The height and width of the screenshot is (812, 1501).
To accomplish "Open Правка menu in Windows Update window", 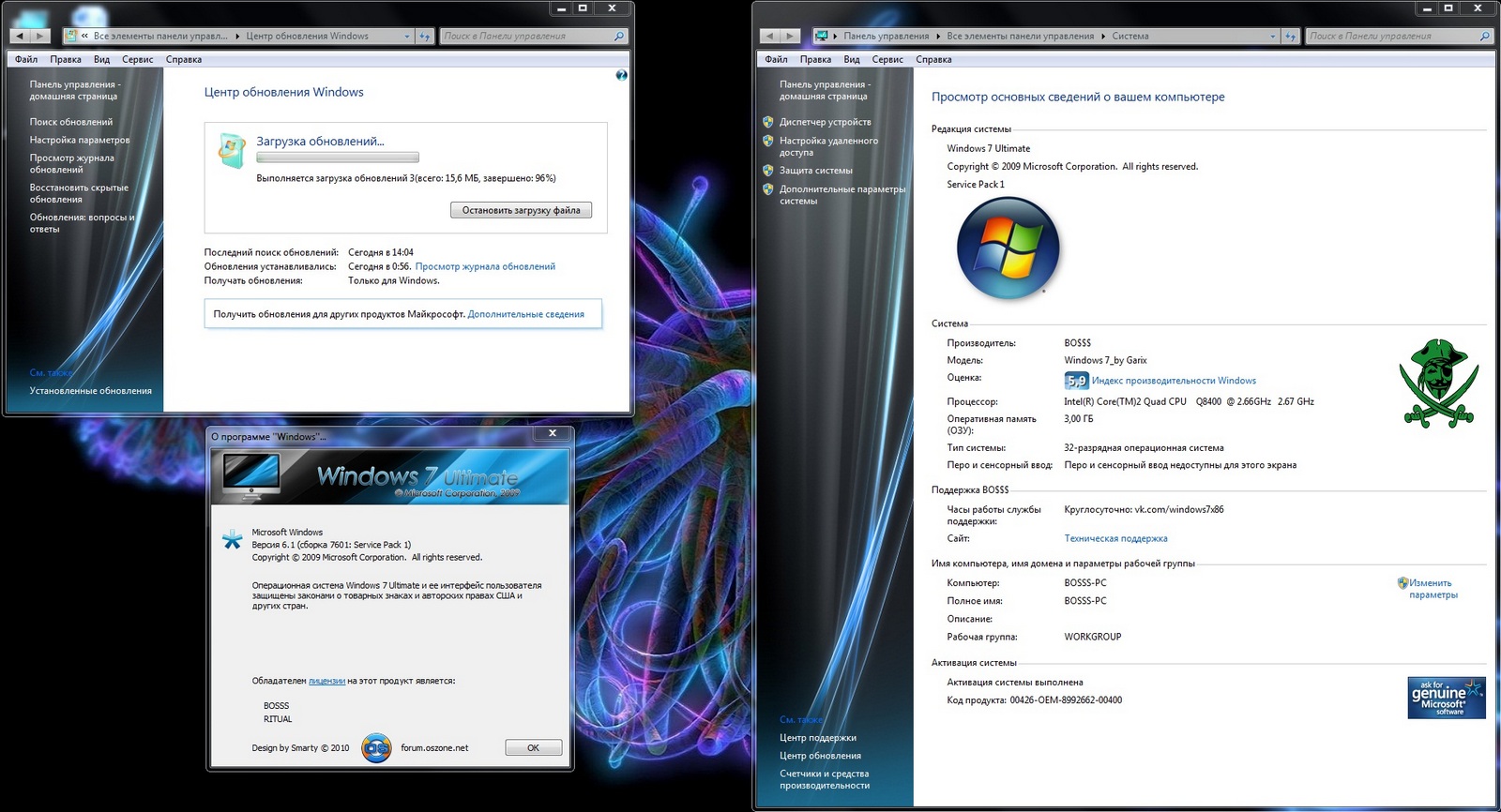I will click(66, 59).
